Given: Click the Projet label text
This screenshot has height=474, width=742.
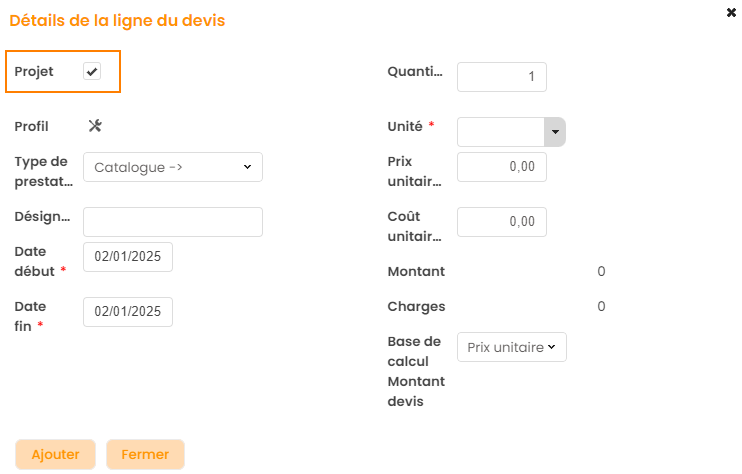Looking at the screenshot, I should pyautogui.click(x=34, y=72).
